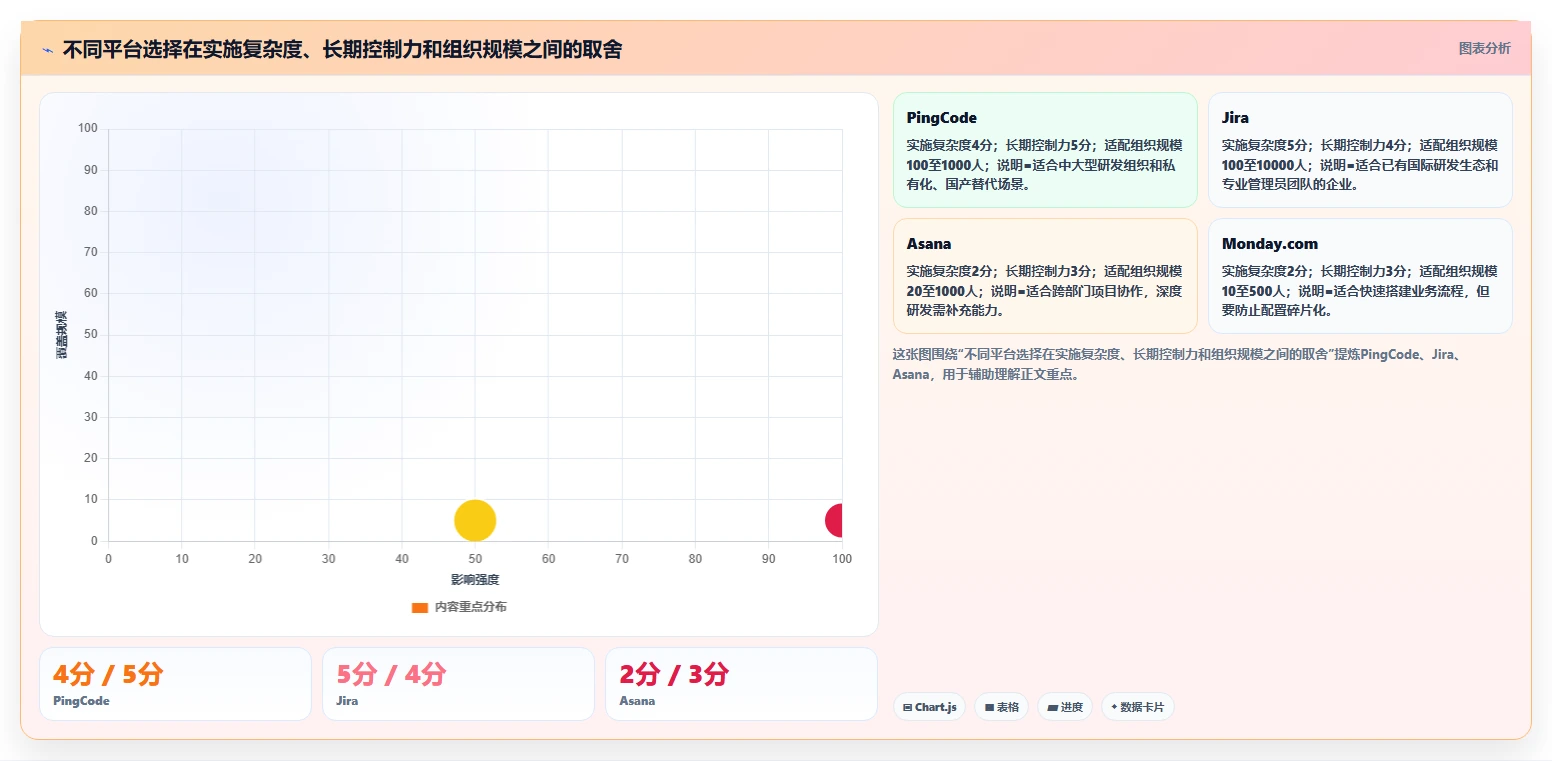This screenshot has height=761, width=1552.
Task: Click the chart description paragraph text
Action: point(1179,365)
